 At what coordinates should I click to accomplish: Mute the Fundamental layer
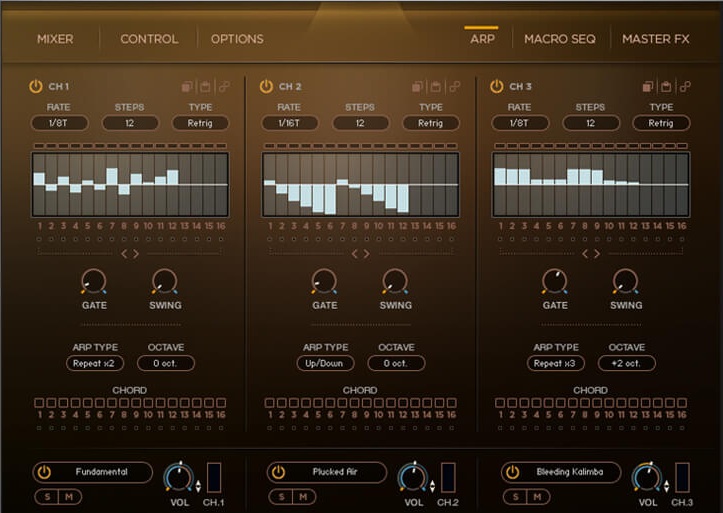pos(70,497)
